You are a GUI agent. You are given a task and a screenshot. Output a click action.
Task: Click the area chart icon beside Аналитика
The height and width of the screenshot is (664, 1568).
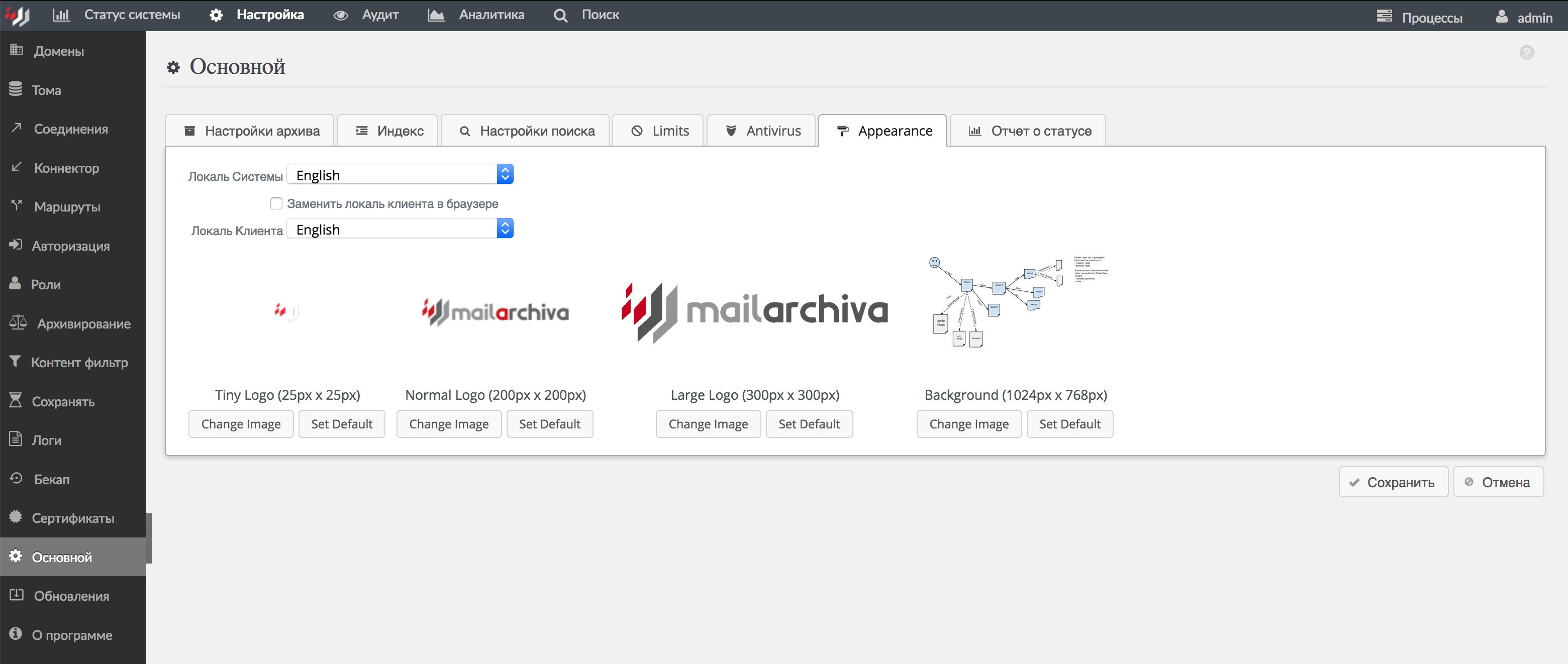pos(436,15)
